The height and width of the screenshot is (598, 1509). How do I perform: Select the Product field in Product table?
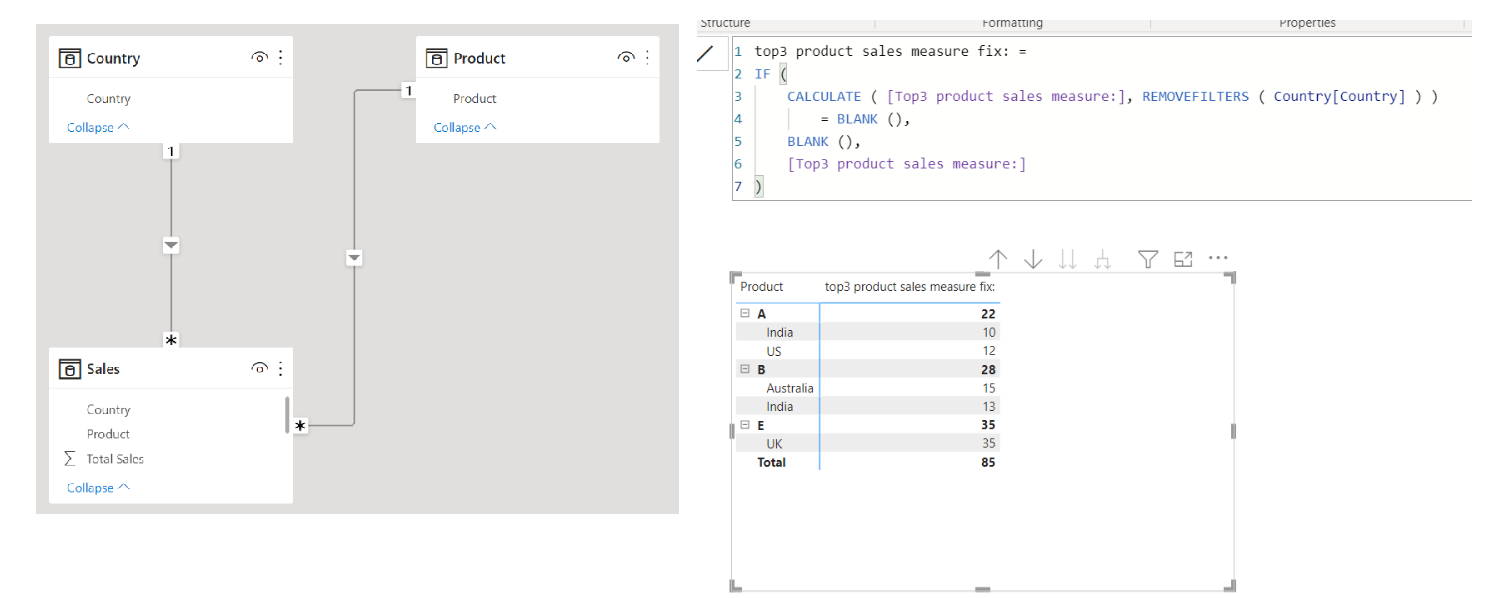pos(475,98)
